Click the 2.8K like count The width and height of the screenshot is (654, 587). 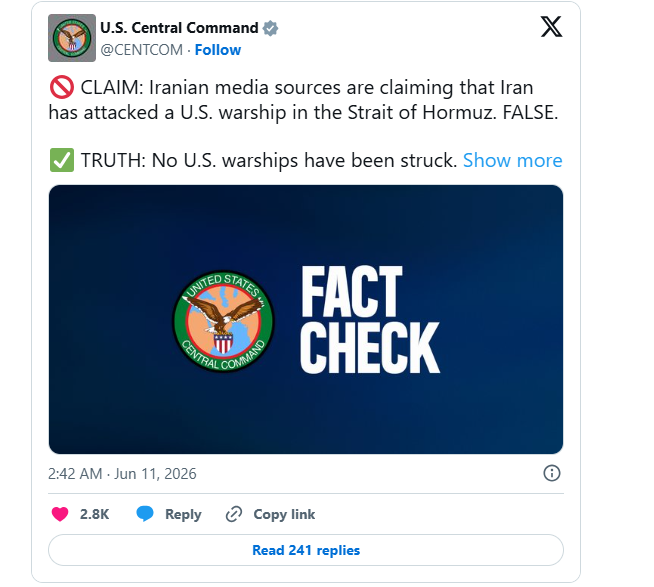point(94,514)
